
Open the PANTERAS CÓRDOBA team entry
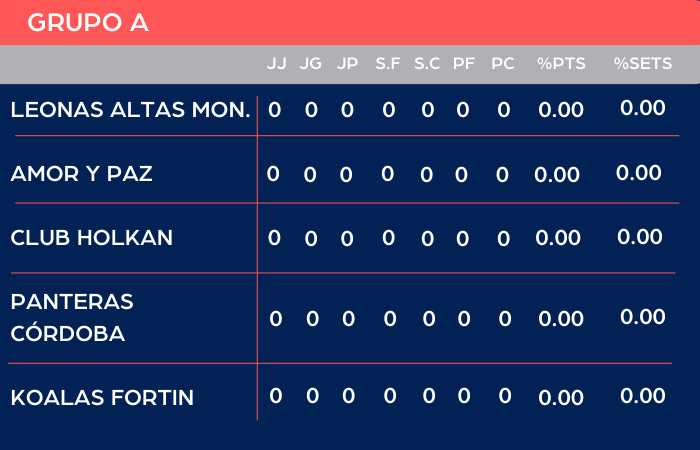72,317
